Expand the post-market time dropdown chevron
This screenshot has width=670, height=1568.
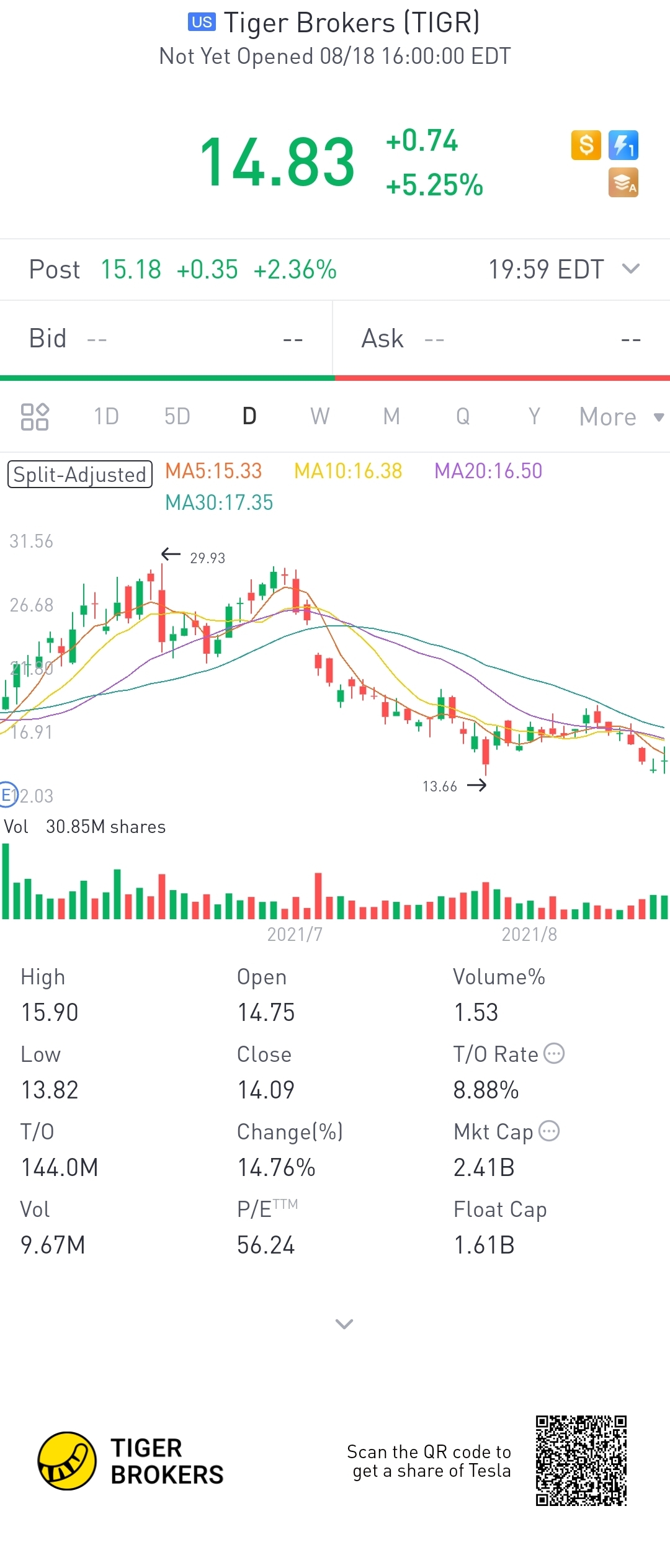[x=631, y=269]
